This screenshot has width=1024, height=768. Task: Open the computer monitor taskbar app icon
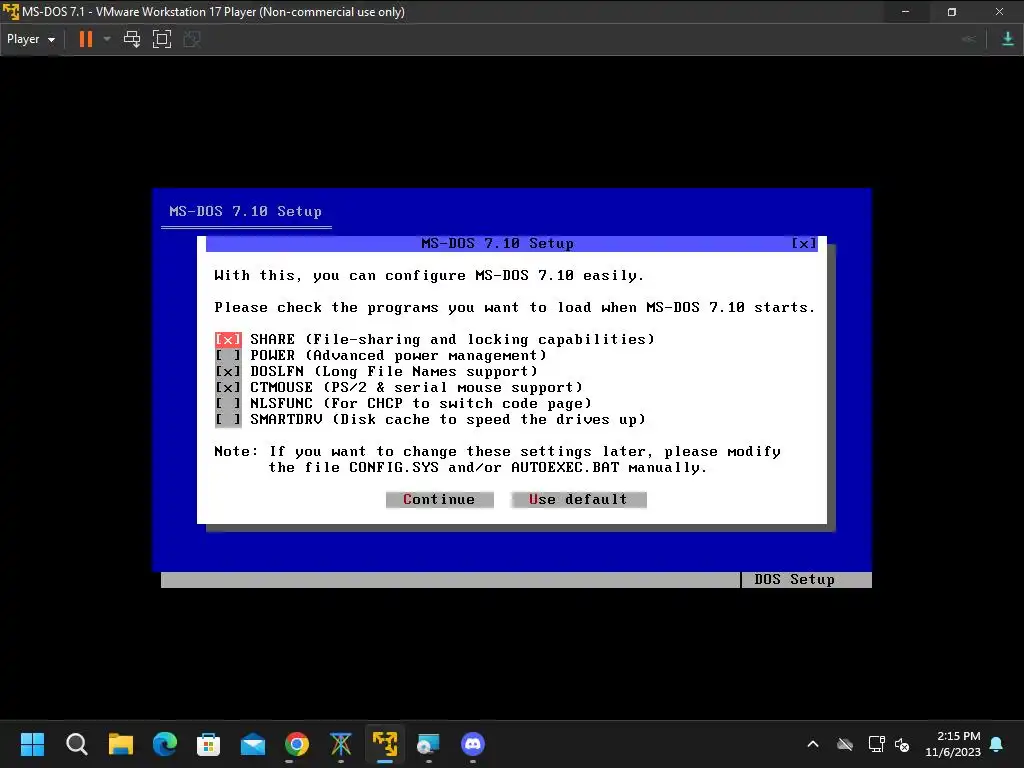pyautogui.click(x=429, y=744)
